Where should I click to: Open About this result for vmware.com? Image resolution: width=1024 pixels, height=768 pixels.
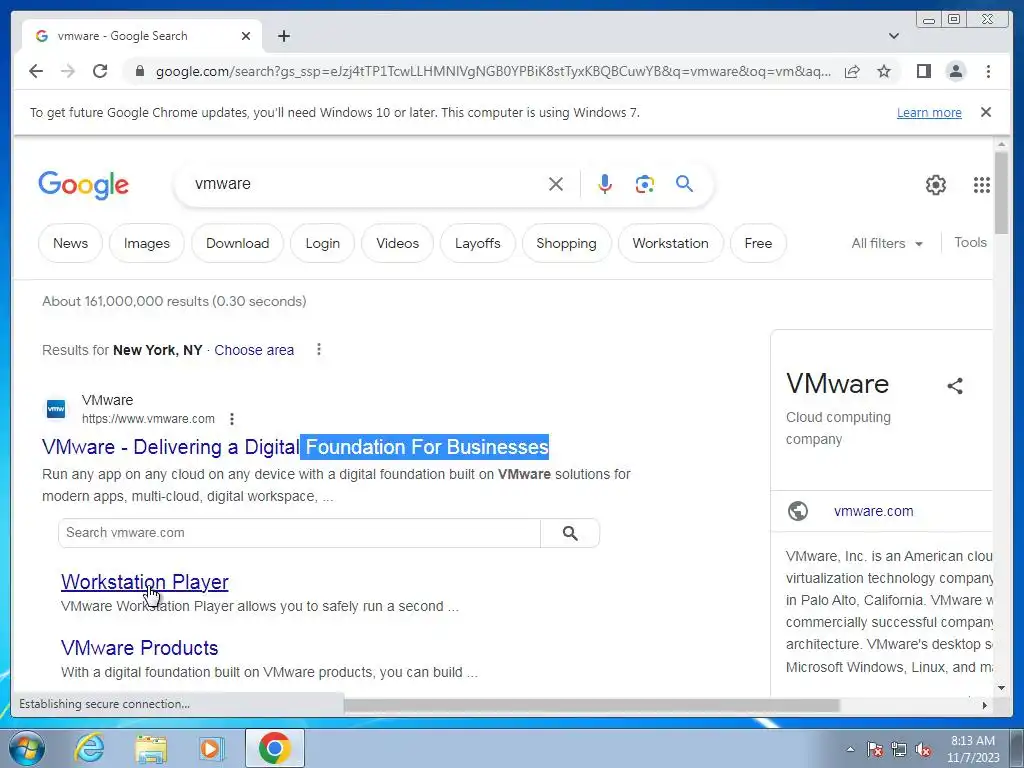pyautogui.click(x=232, y=419)
